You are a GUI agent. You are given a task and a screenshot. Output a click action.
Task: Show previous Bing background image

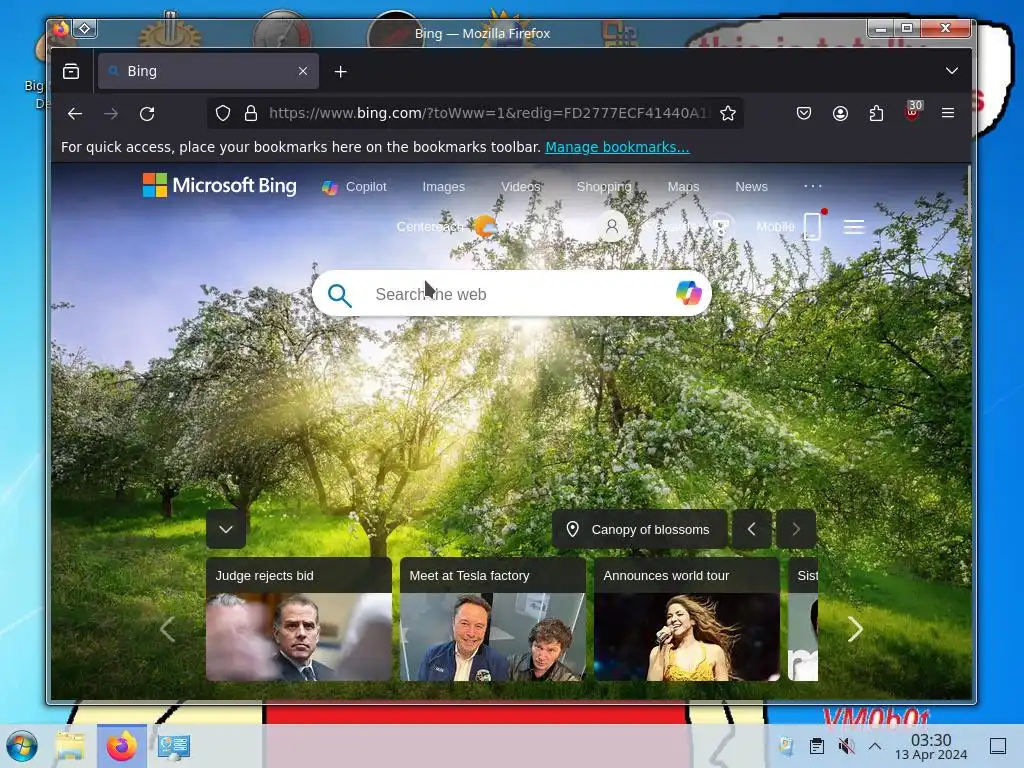click(752, 529)
